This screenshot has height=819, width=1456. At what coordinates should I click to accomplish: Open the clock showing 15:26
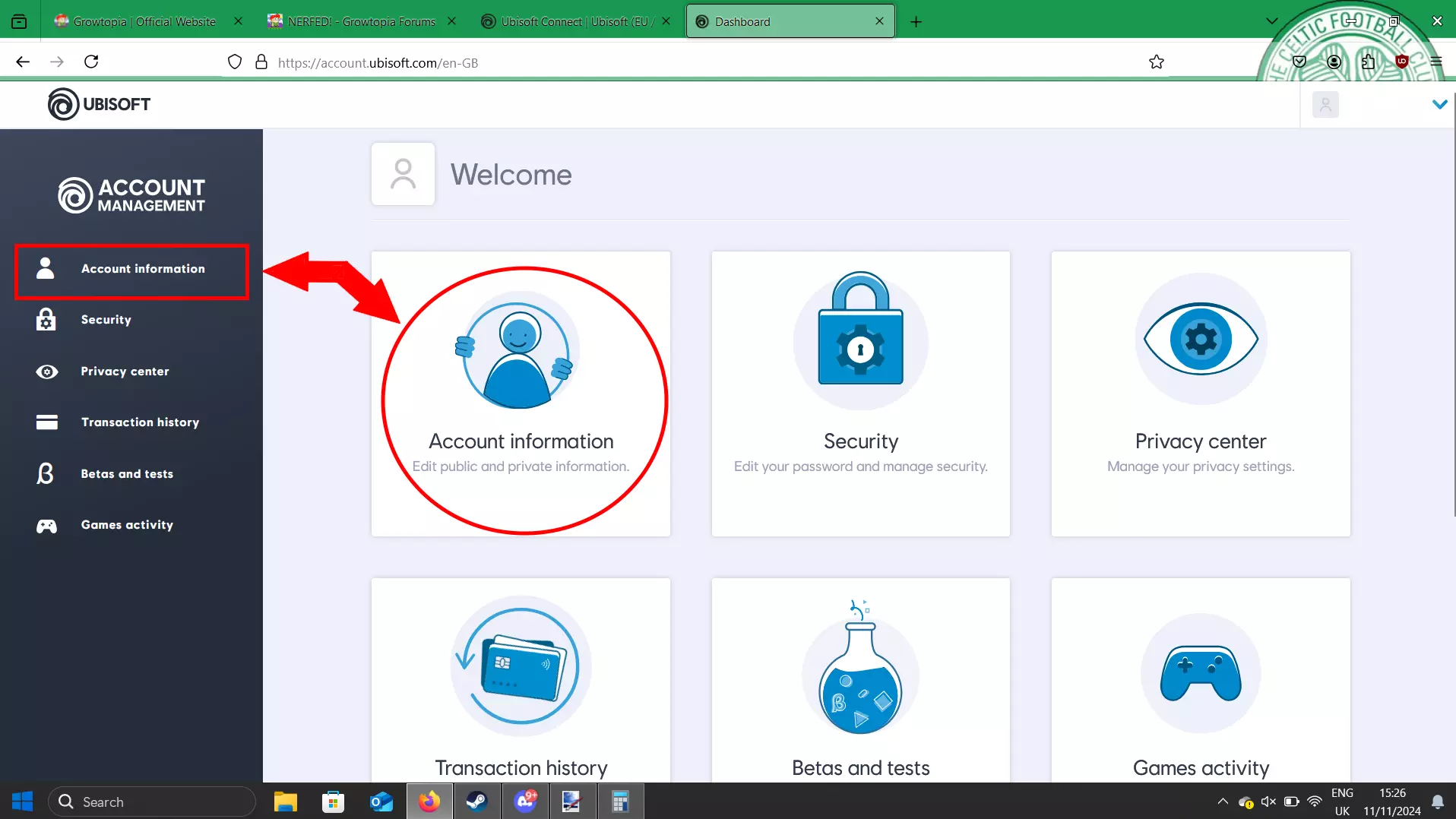1392,802
